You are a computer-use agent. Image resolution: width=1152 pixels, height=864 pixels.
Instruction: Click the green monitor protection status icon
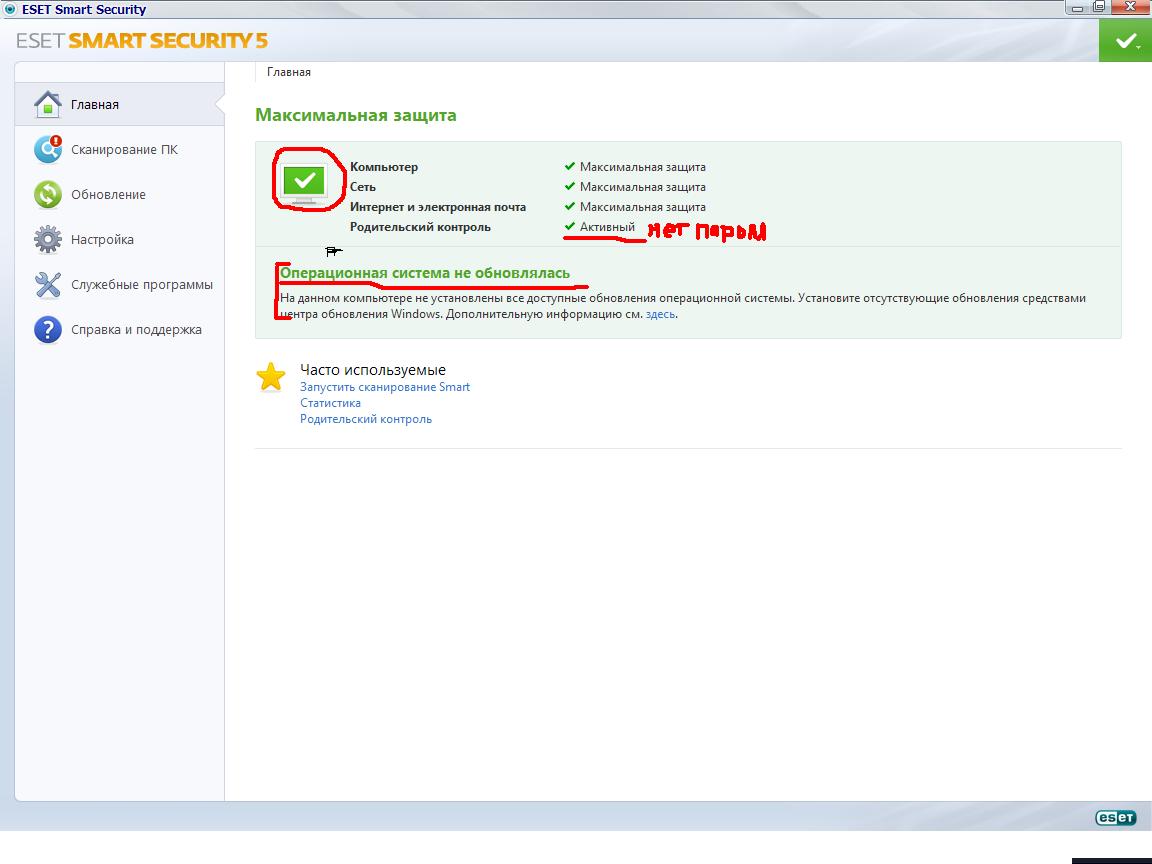coord(304,182)
